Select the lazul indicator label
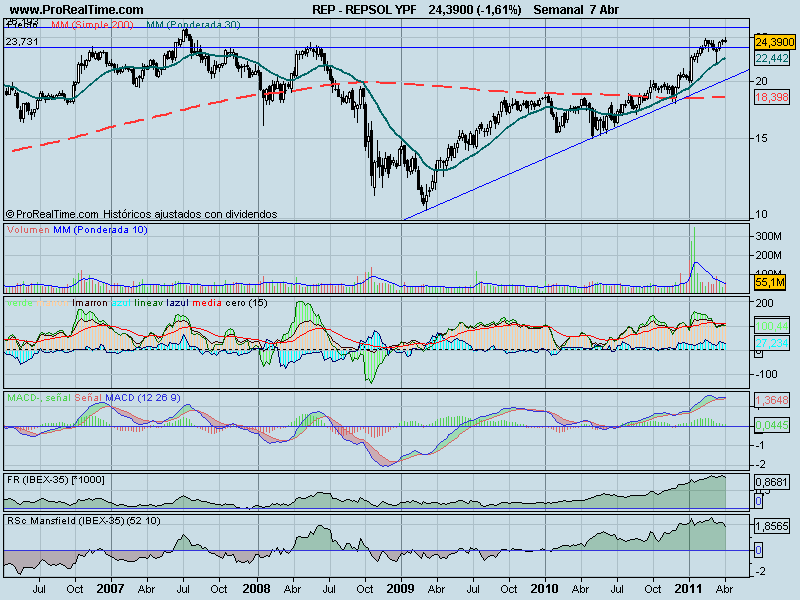Viewport: 800px width, 600px height. coord(178,303)
